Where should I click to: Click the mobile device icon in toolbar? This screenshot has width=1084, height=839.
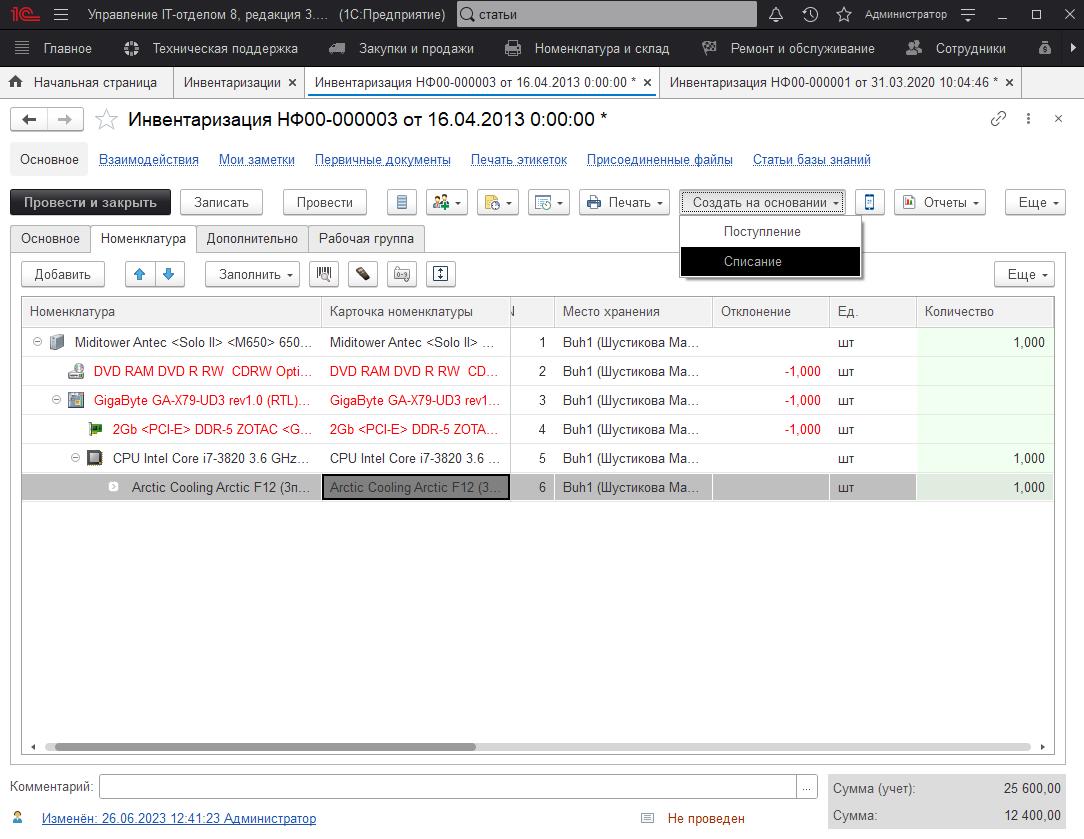(x=869, y=202)
